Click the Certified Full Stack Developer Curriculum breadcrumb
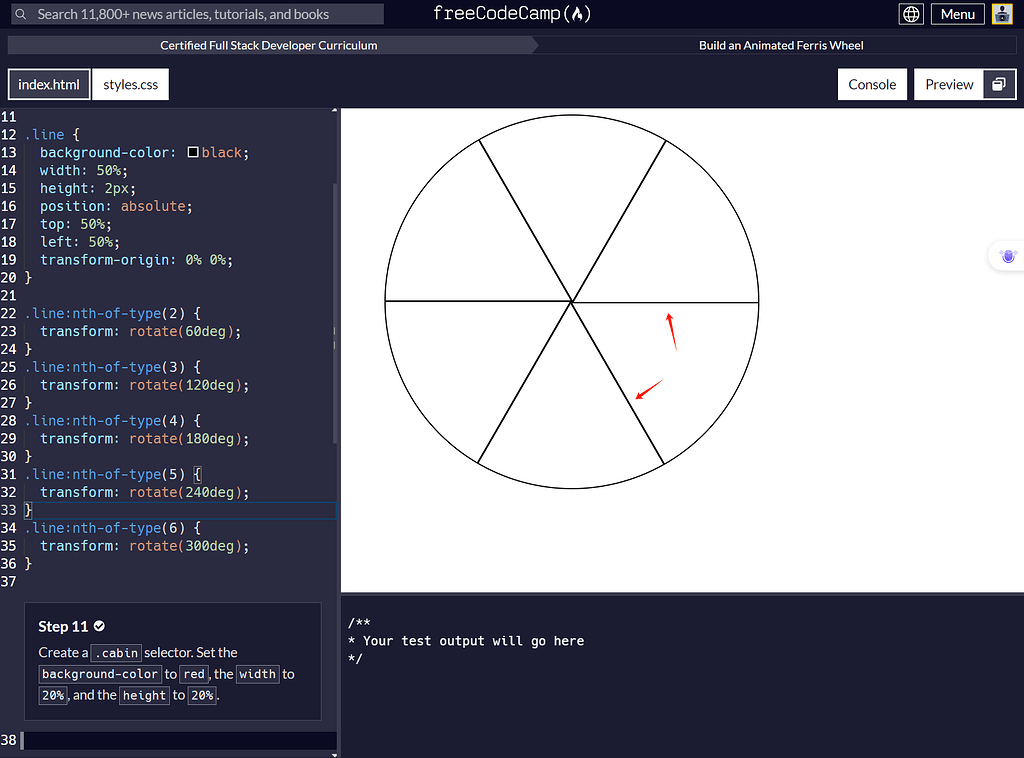The height and width of the screenshot is (758, 1024). click(268, 45)
